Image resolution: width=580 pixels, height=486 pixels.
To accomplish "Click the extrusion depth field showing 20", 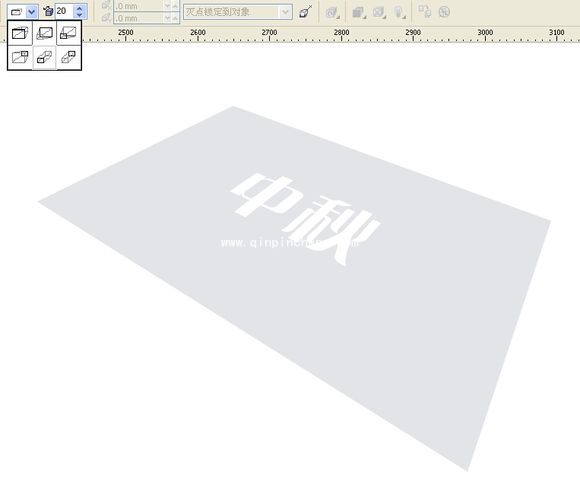I will (x=64, y=11).
